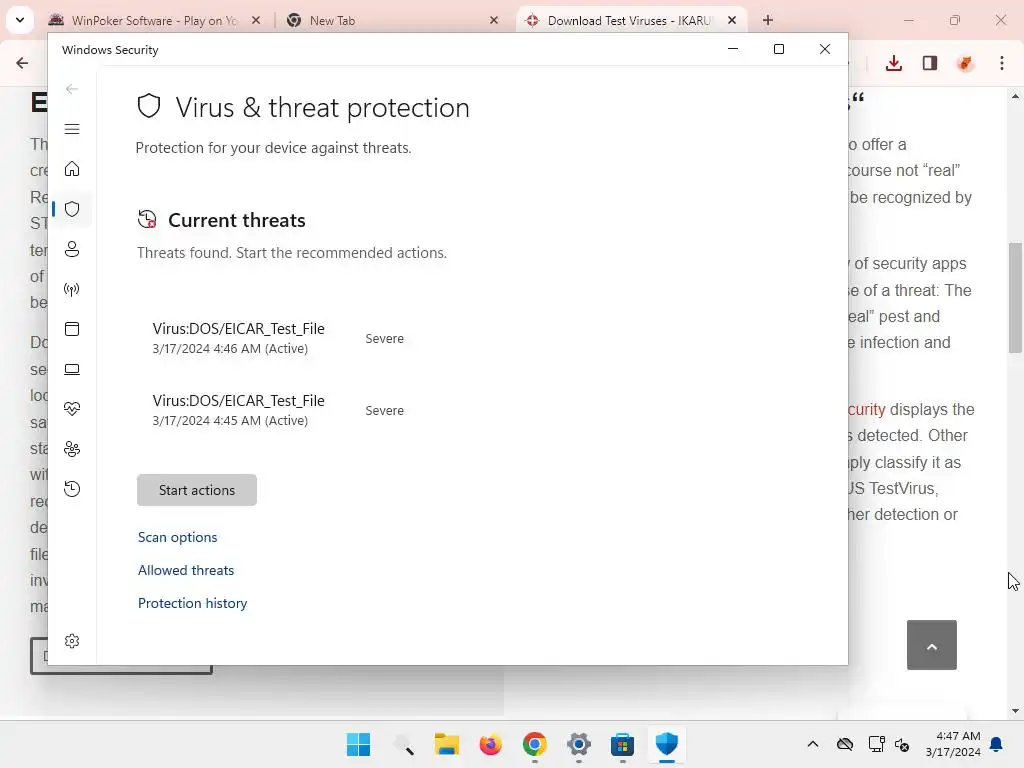This screenshot has height=768, width=1024.
Task: Show hidden system tray icons
Action: click(812, 744)
